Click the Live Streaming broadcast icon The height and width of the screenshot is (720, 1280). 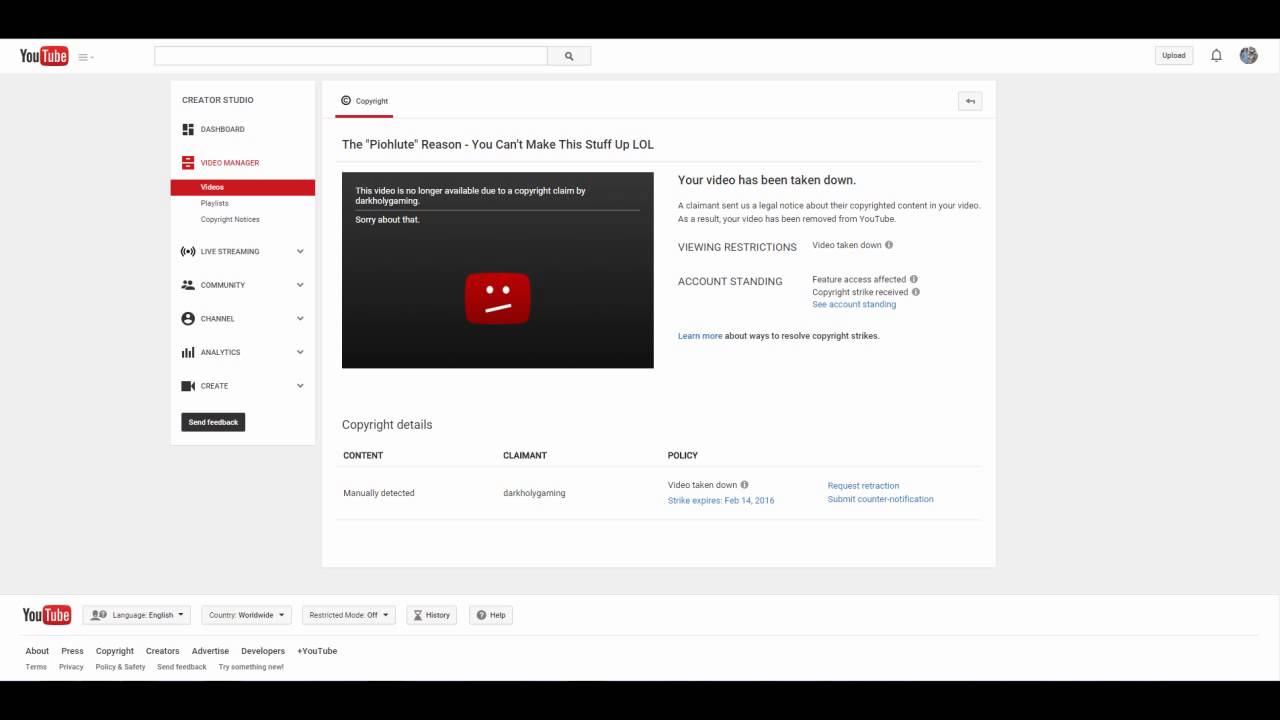click(188, 252)
